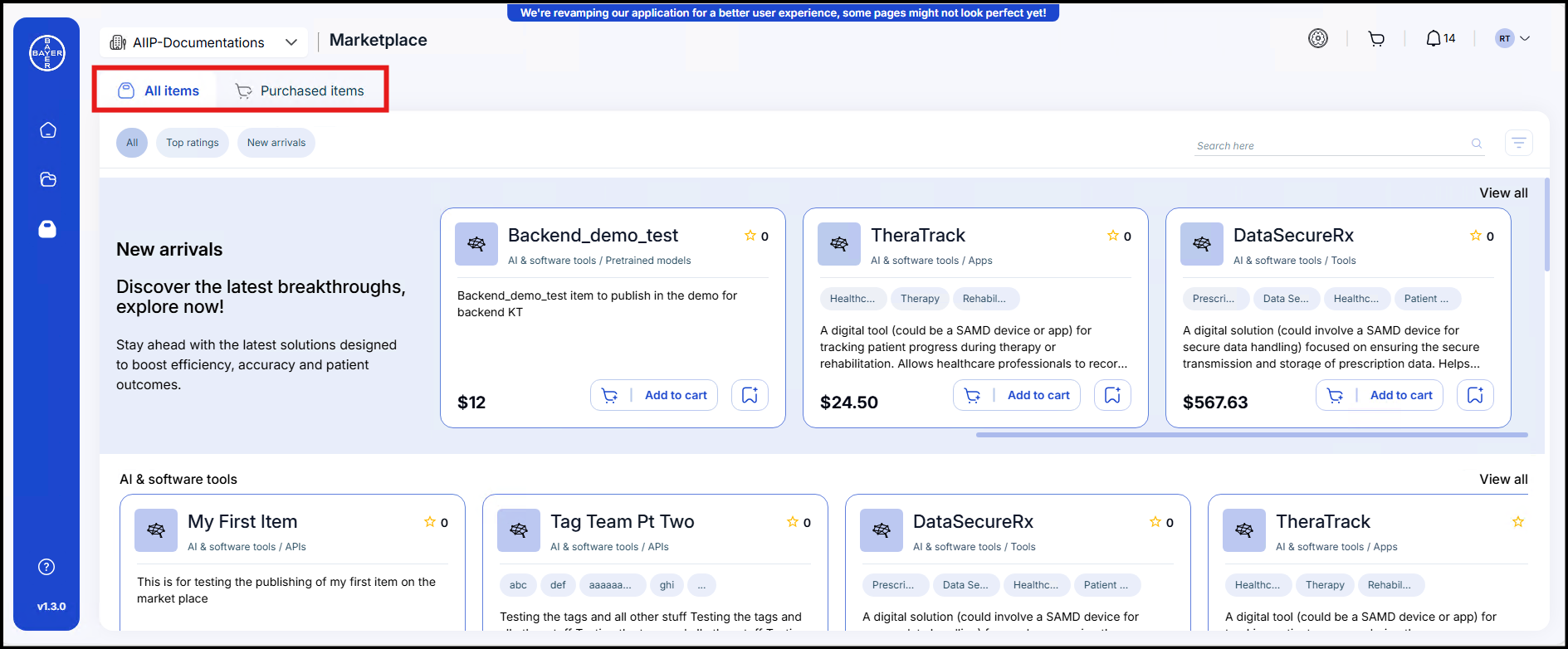Expand the ... more tags on Tag Team Pt Two

pyautogui.click(x=701, y=585)
